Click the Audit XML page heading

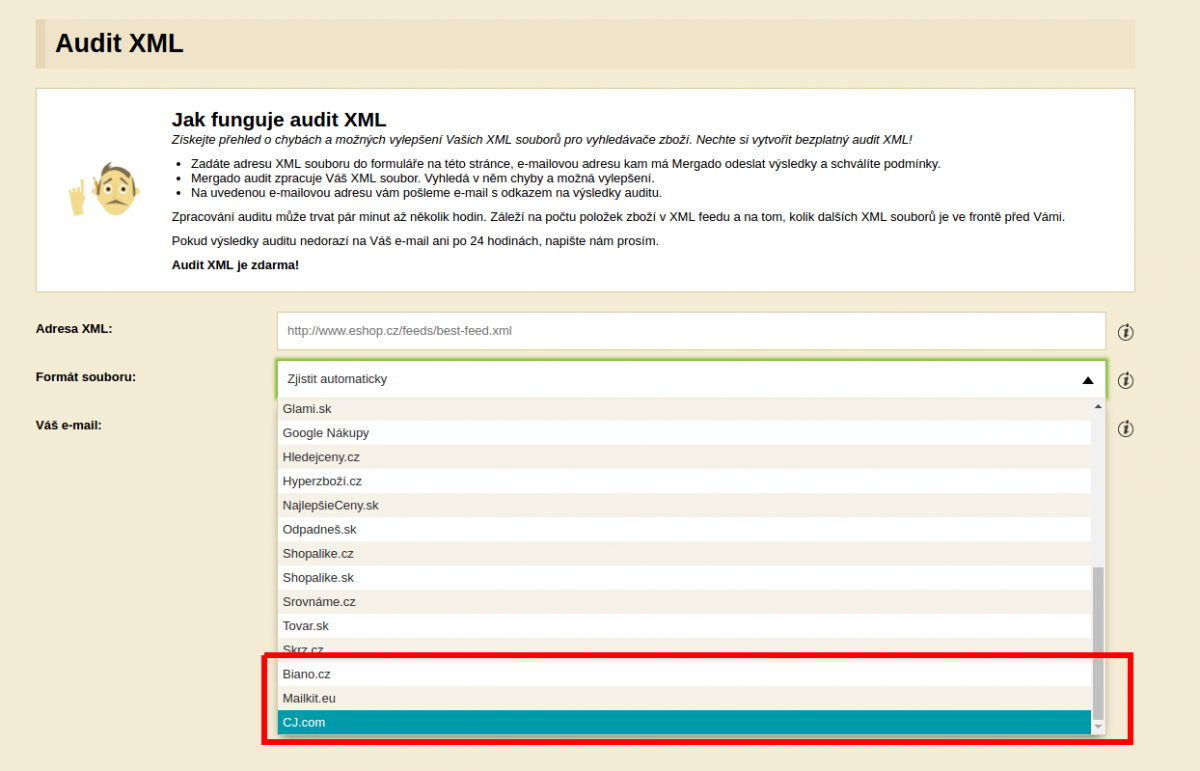[119, 43]
